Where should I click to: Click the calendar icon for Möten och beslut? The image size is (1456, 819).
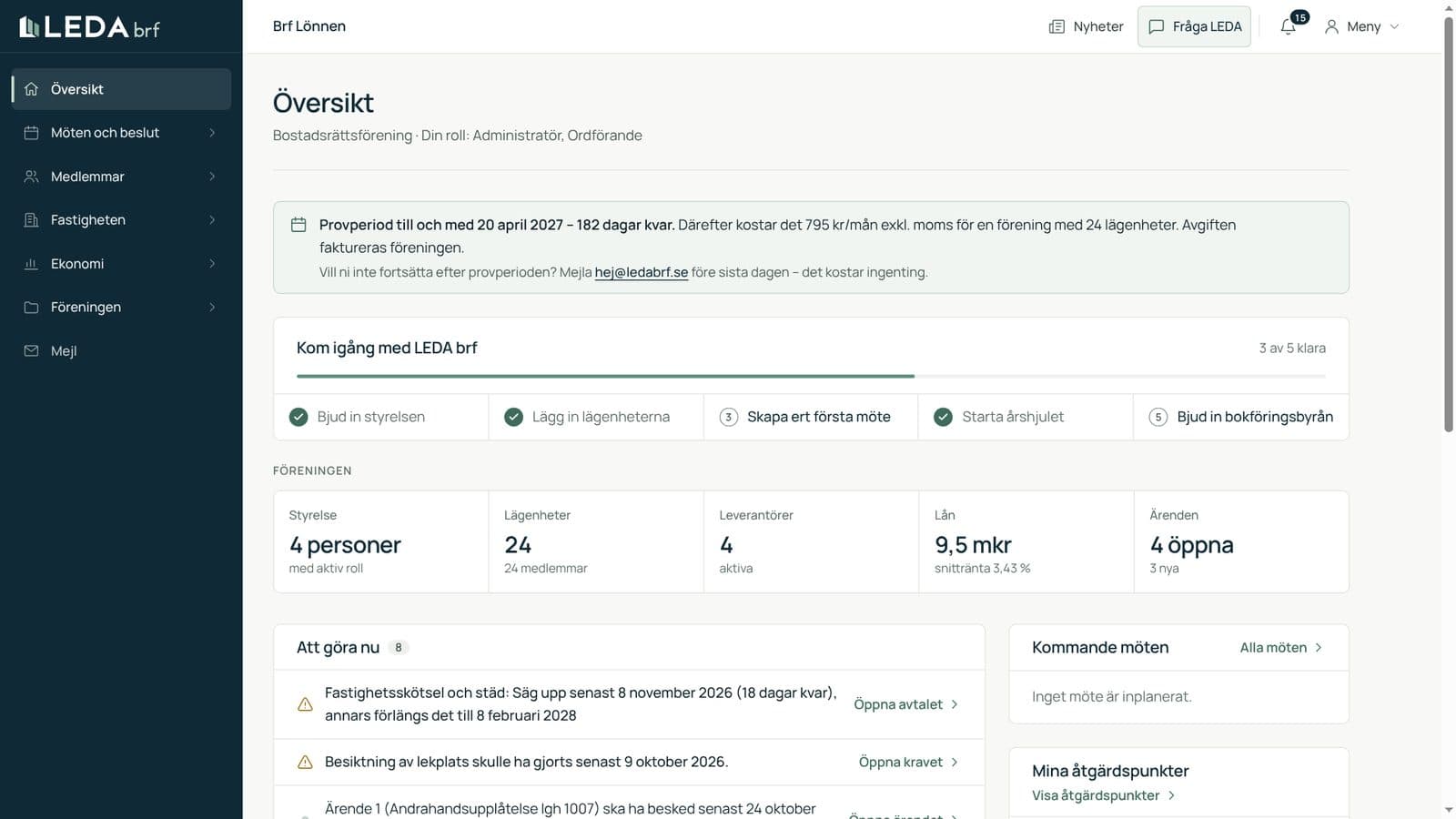31,133
